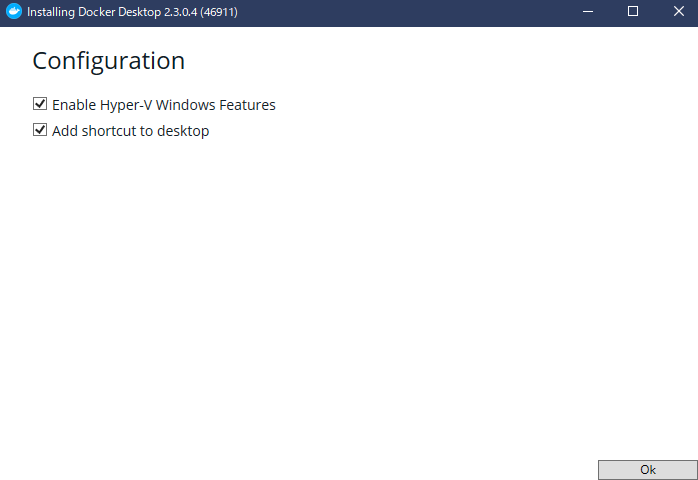
Task: Select the square maximize icon in title bar
Action: tap(633, 12)
